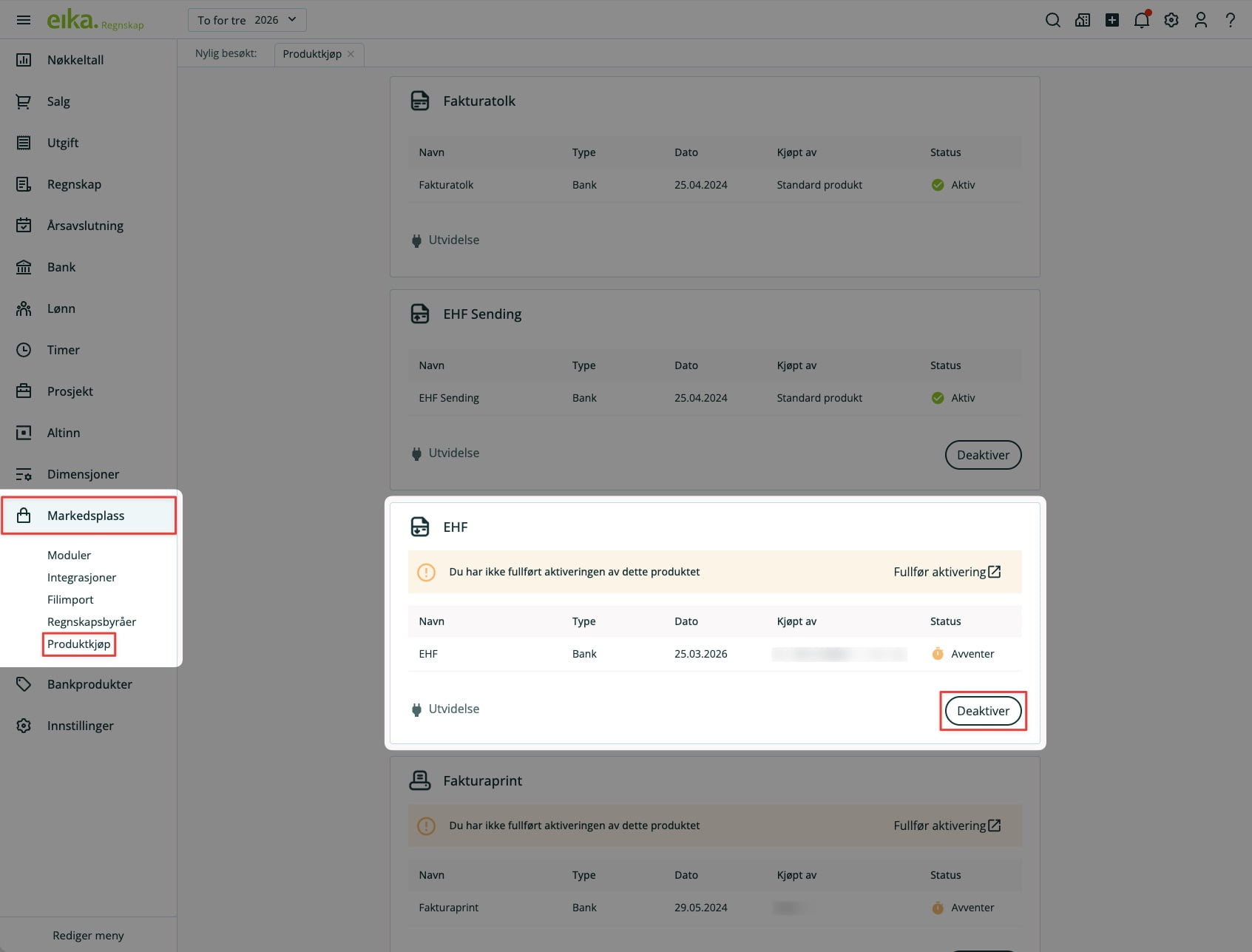
Task: Open the notifications bell
Action: [x=1141, y=20]
